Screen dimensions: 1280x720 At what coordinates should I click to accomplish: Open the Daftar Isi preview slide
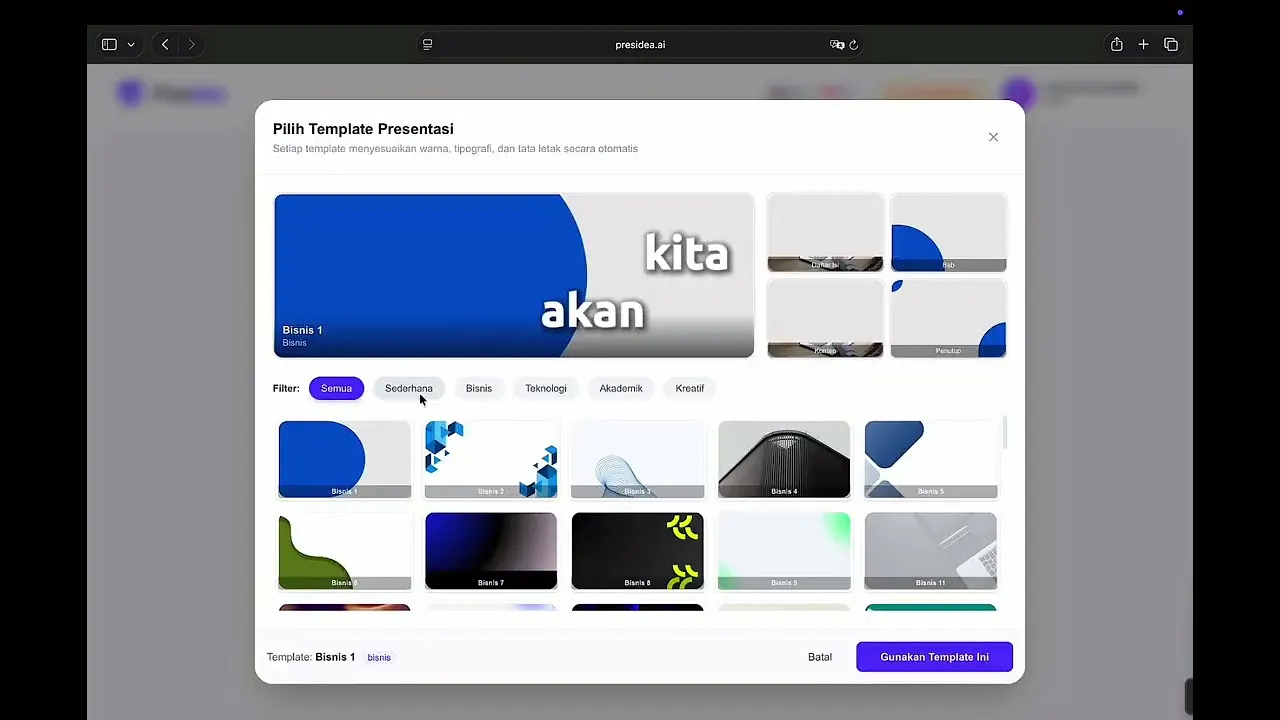826,232
